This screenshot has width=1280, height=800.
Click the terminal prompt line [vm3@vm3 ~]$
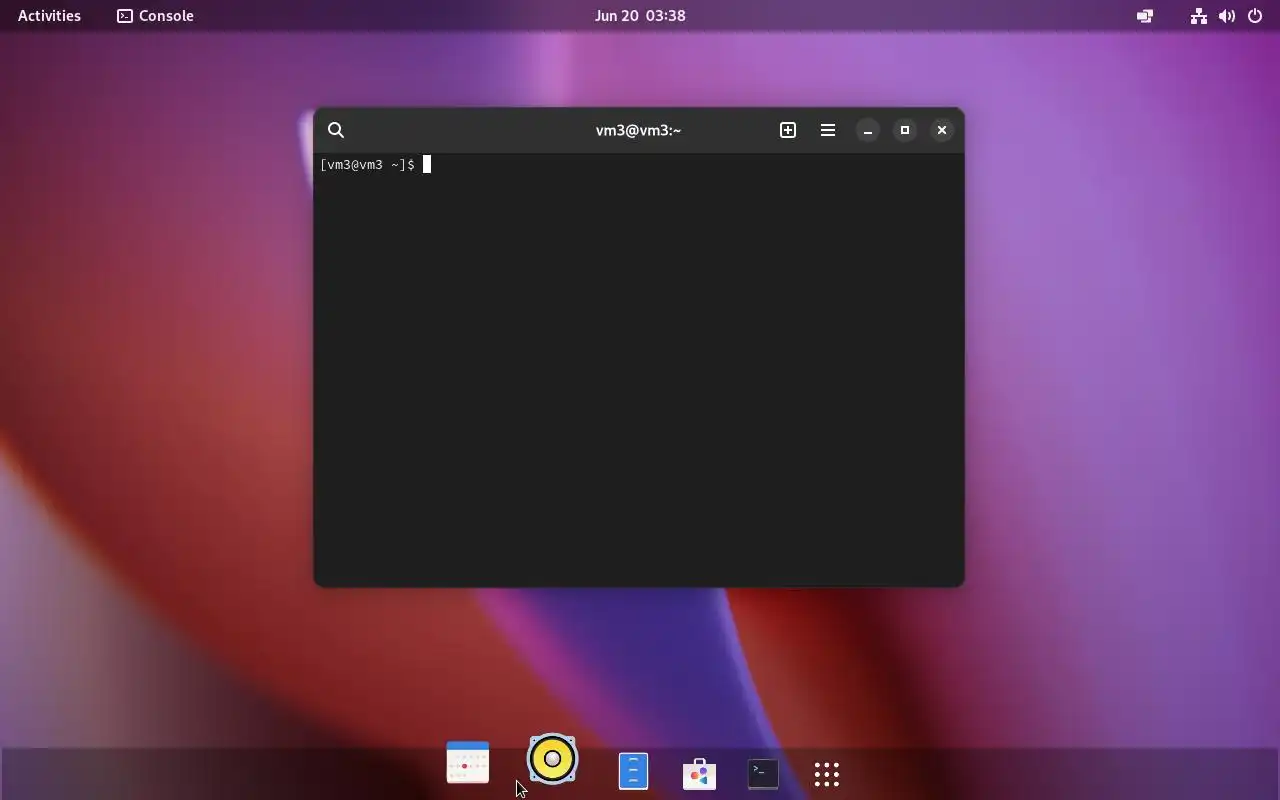(x=367, y=165)
